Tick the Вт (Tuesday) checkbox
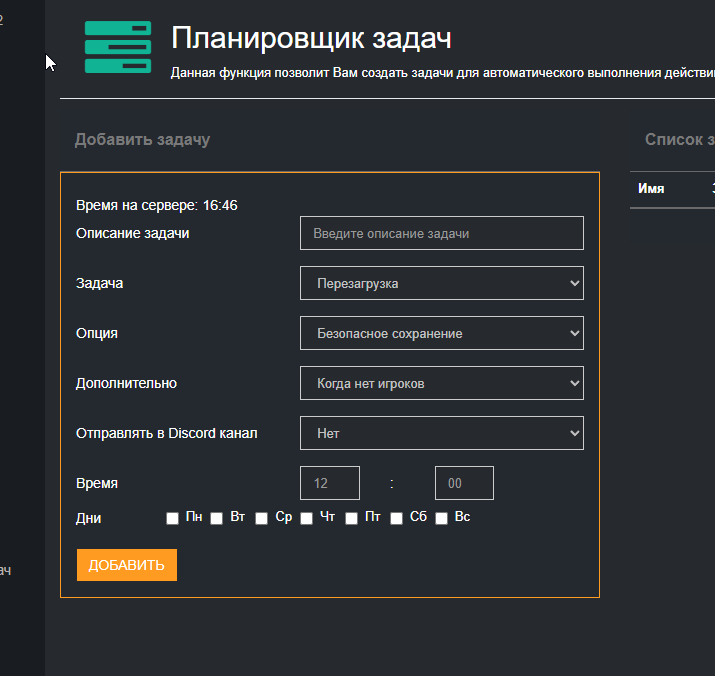Viewport: 715px width, 676px height. [x=216, y=518]
